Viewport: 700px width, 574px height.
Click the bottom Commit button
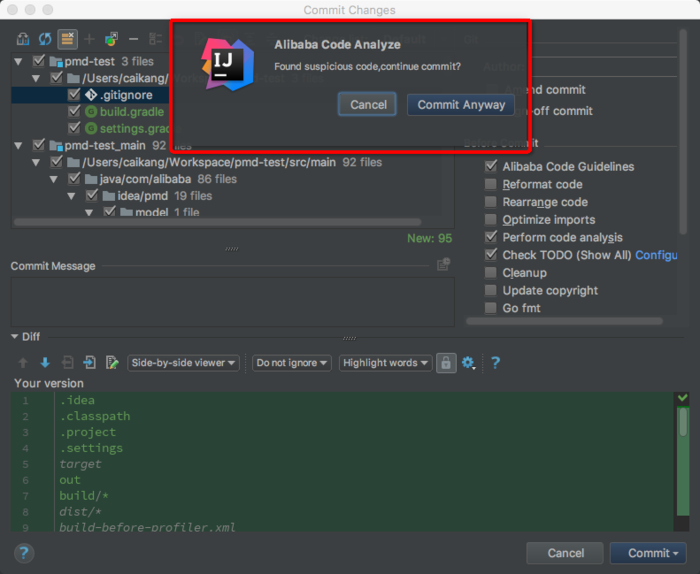648,553
